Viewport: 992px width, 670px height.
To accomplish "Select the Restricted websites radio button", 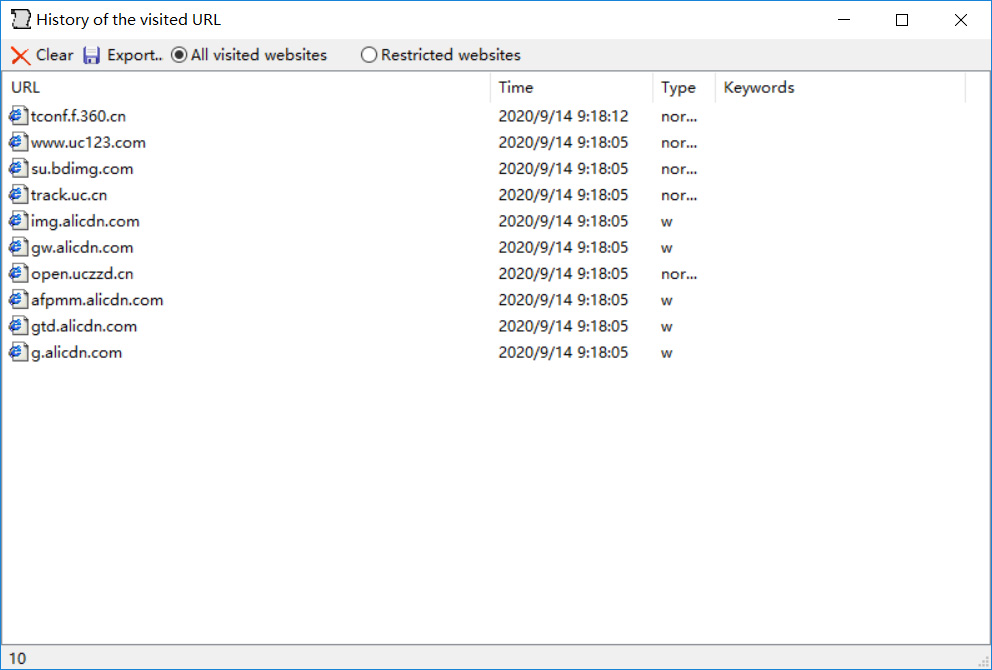I will 369,56.
